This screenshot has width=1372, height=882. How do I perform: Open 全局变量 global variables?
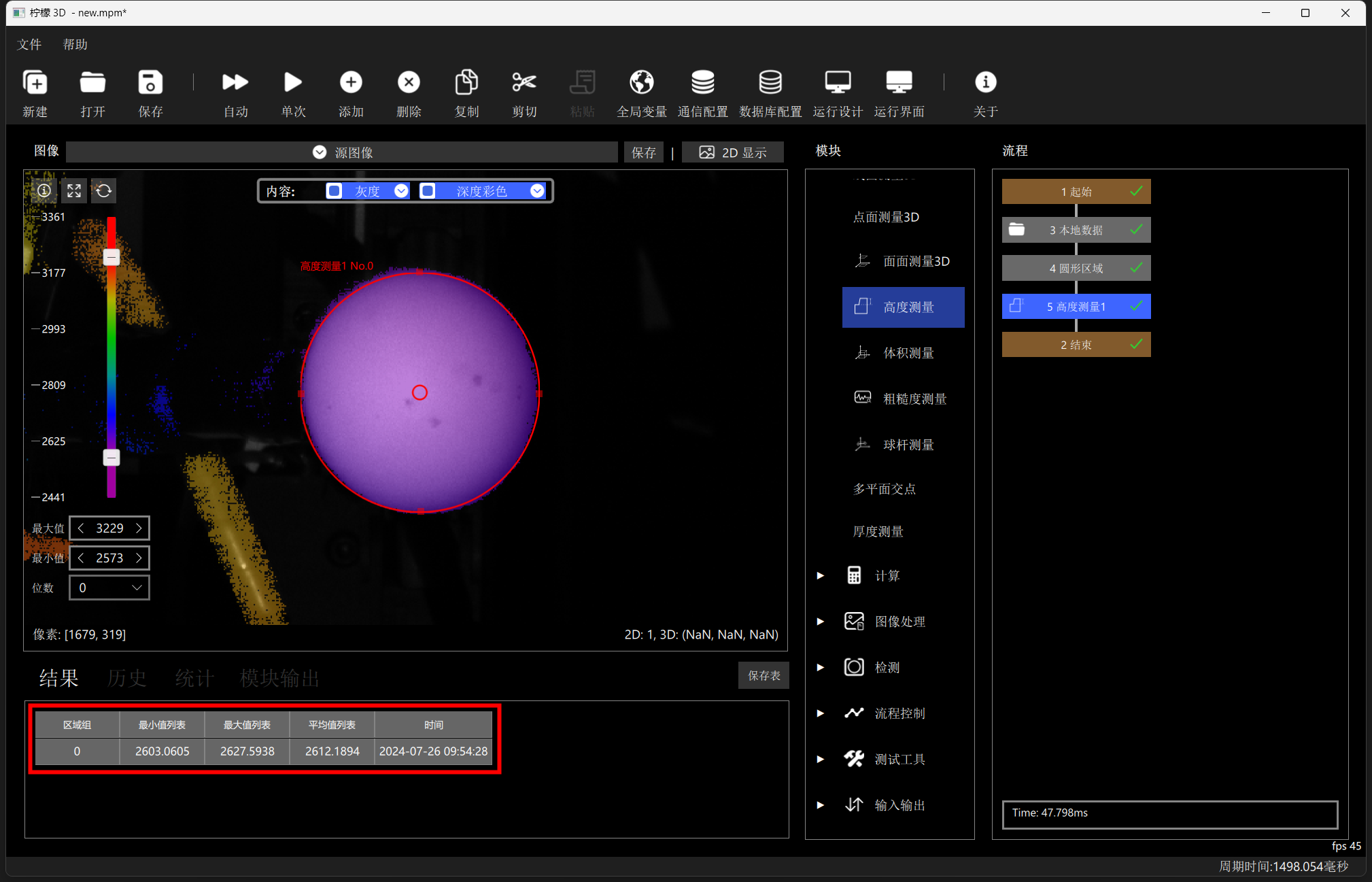click(x=641, y=82)
